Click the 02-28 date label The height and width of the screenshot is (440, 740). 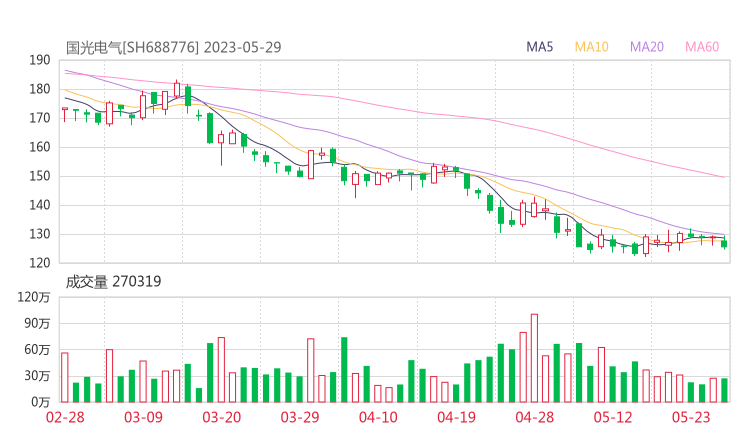coord(65,417)
